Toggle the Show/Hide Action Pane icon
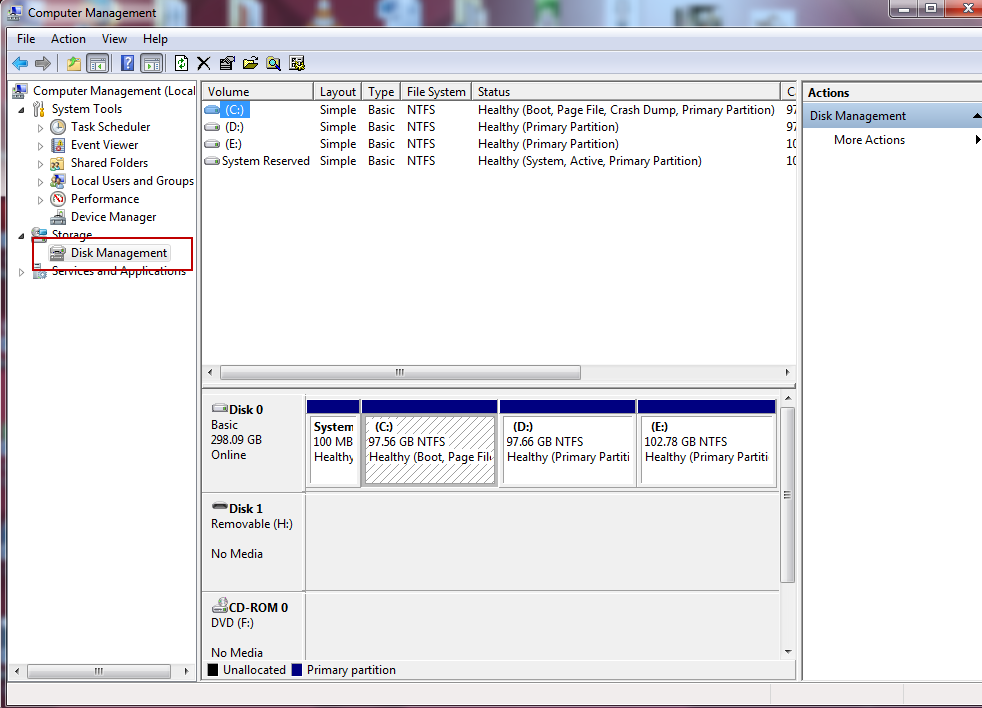 [151, 62]
